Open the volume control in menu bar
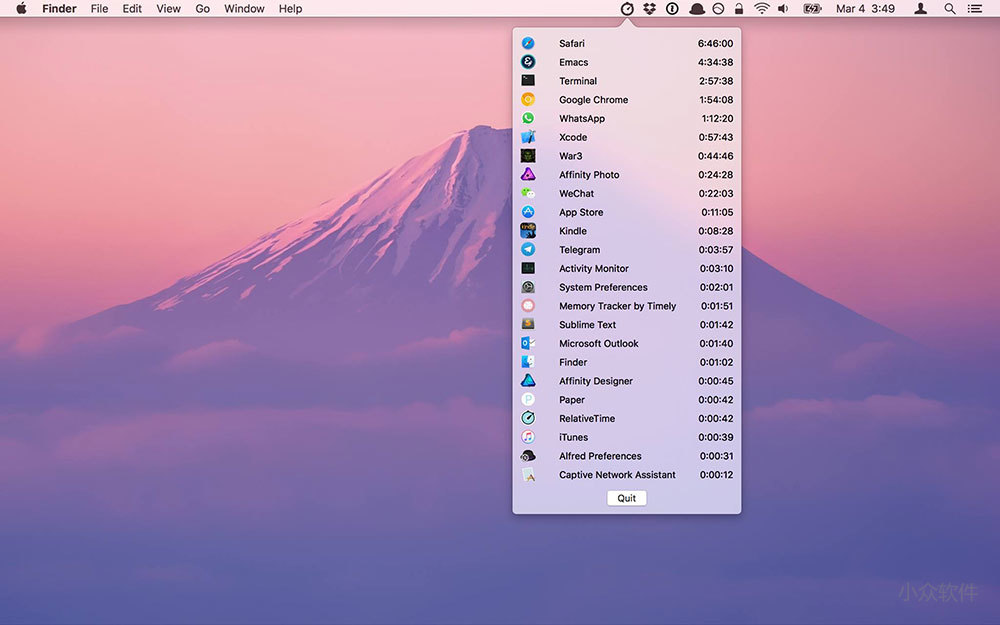1000x625 pixels. pos(783,9)
